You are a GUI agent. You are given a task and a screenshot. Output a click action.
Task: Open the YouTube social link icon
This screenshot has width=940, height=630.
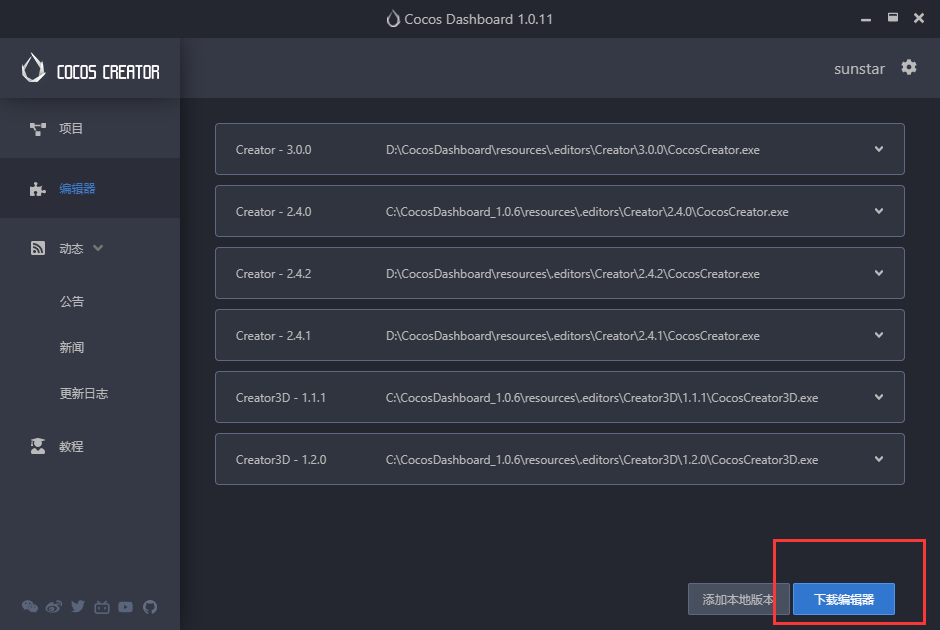click(125, 607)
